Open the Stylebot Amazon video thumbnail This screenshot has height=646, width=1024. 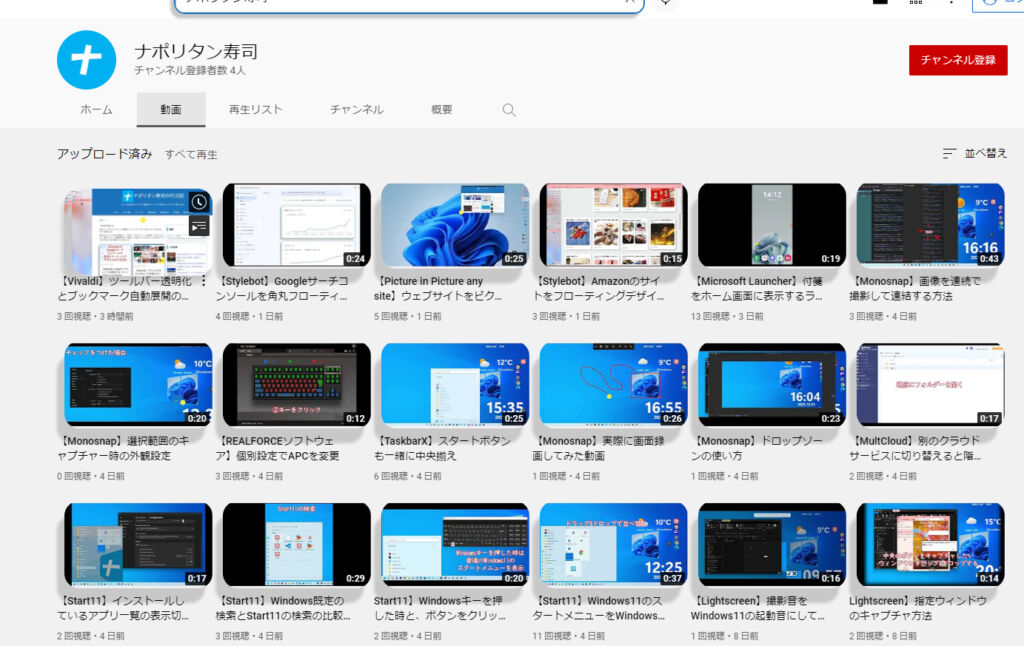pyautogui.click(x=613, y=225)
